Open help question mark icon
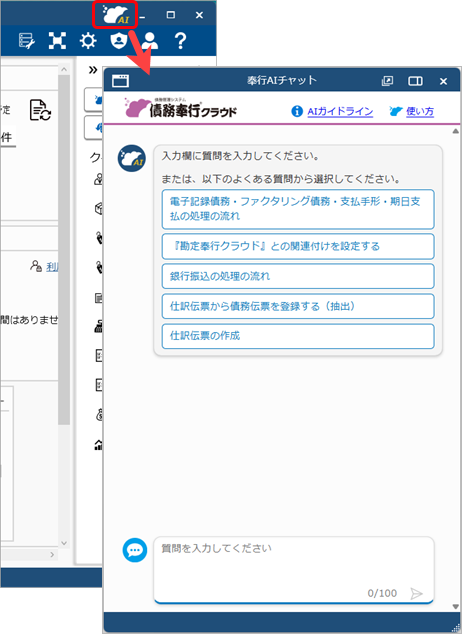 pos(180,40)
